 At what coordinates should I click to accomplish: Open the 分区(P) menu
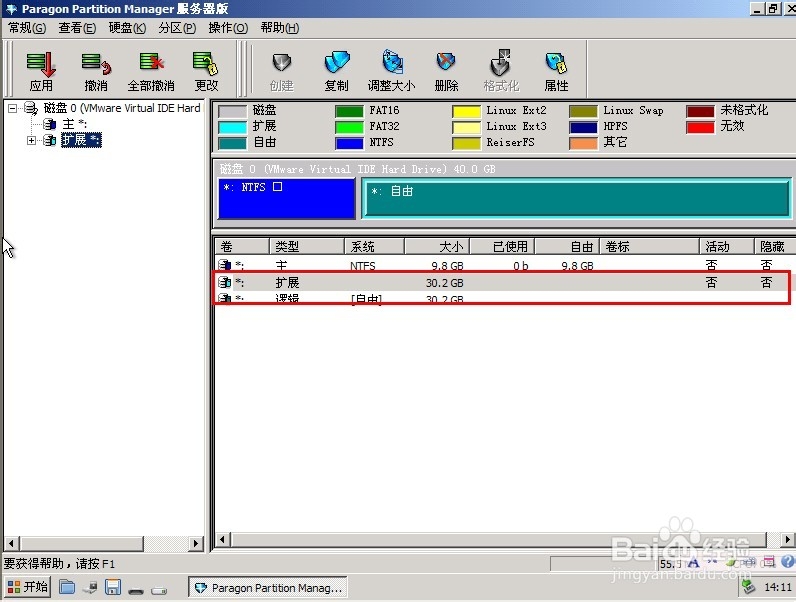coord(177,28)
